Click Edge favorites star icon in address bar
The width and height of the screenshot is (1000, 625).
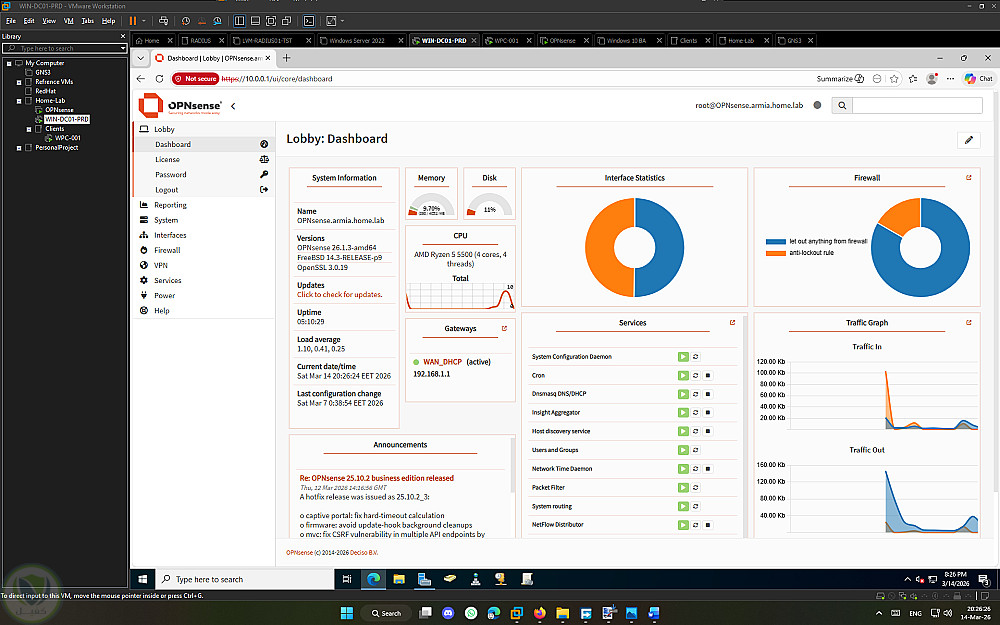point(894,78)
